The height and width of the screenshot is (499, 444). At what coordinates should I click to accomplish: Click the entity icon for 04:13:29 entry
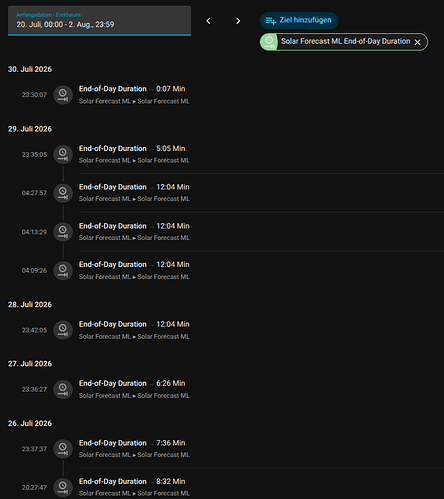coord(63,232)
